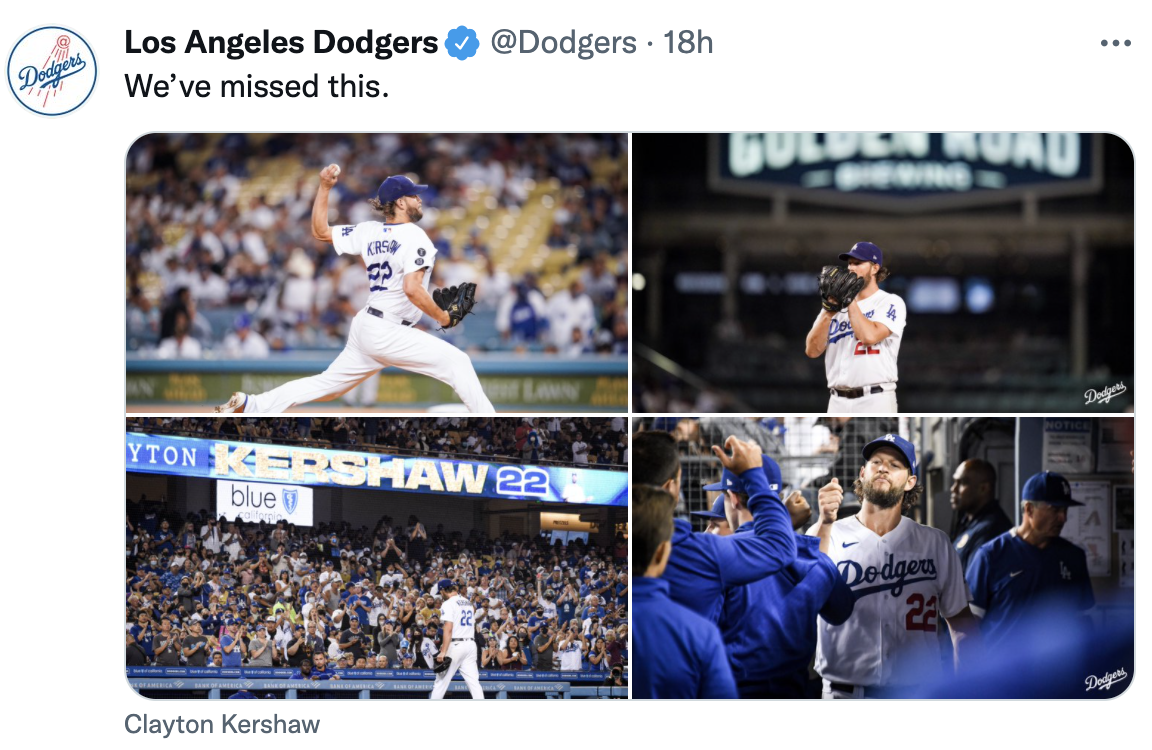1152x750 pixels.
Task: Click the "We've missed this." tweet text
Action: point(256,87)
